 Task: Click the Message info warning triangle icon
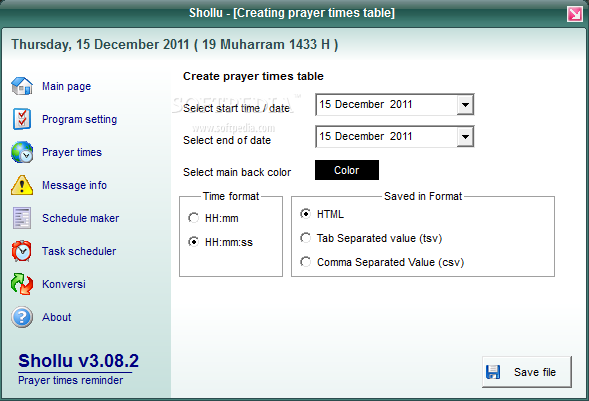coord(22,185)
